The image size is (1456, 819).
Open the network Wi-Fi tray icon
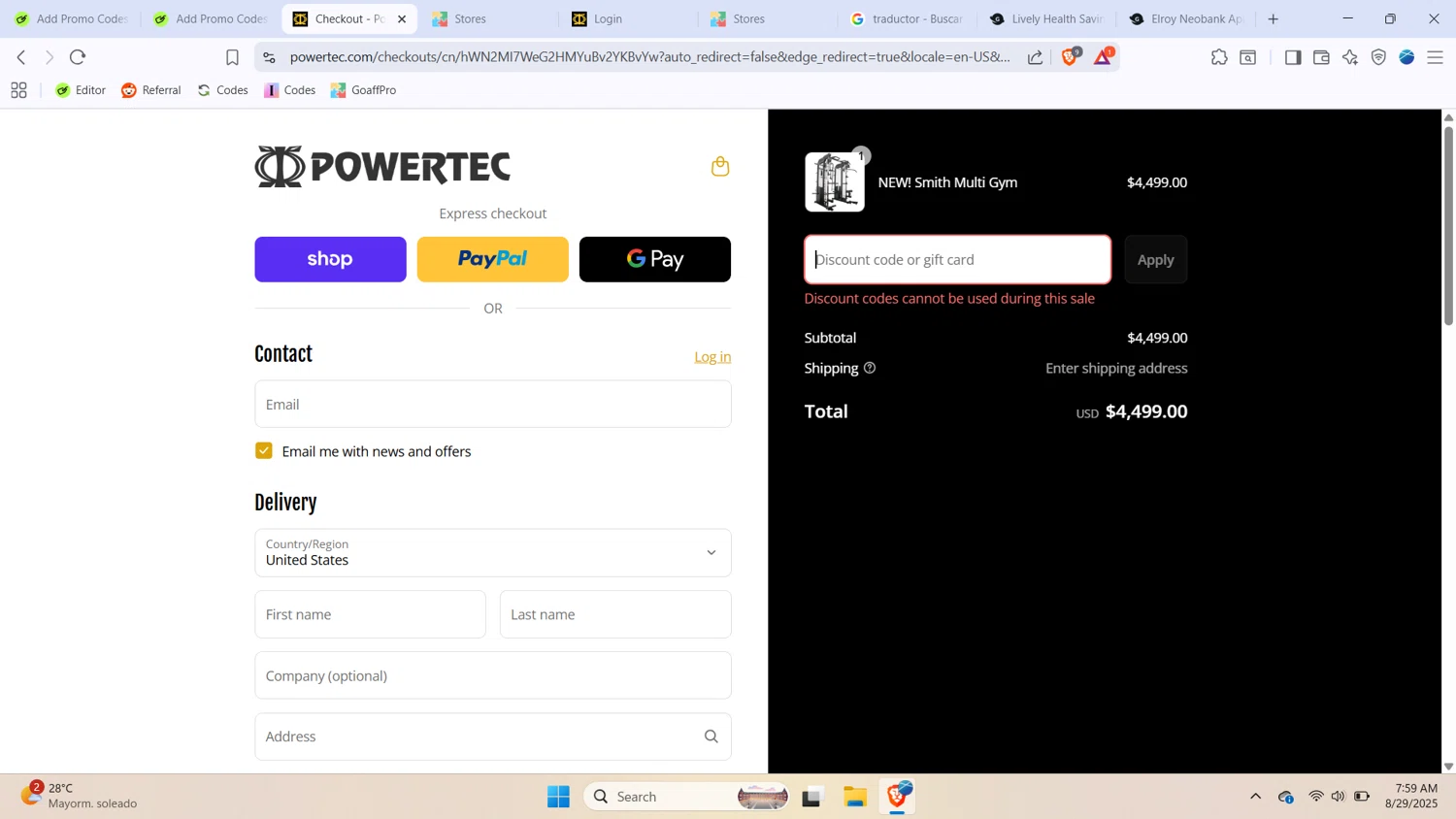coord(1315,797)
